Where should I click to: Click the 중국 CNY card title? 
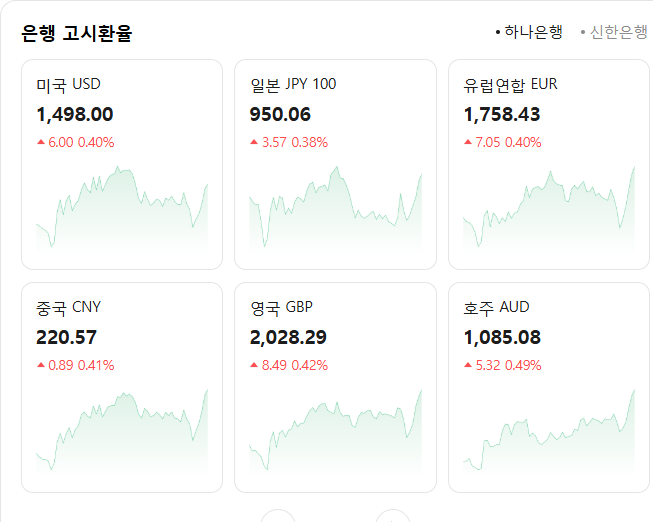(x=69, y=308)
